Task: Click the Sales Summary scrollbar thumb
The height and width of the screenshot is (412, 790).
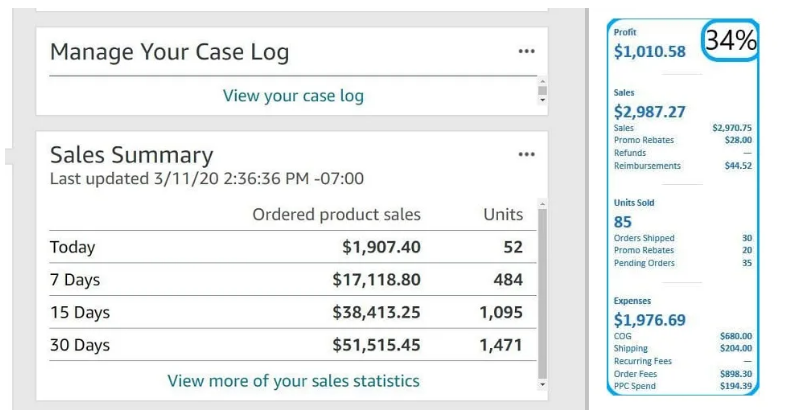Action: point(543,290)
